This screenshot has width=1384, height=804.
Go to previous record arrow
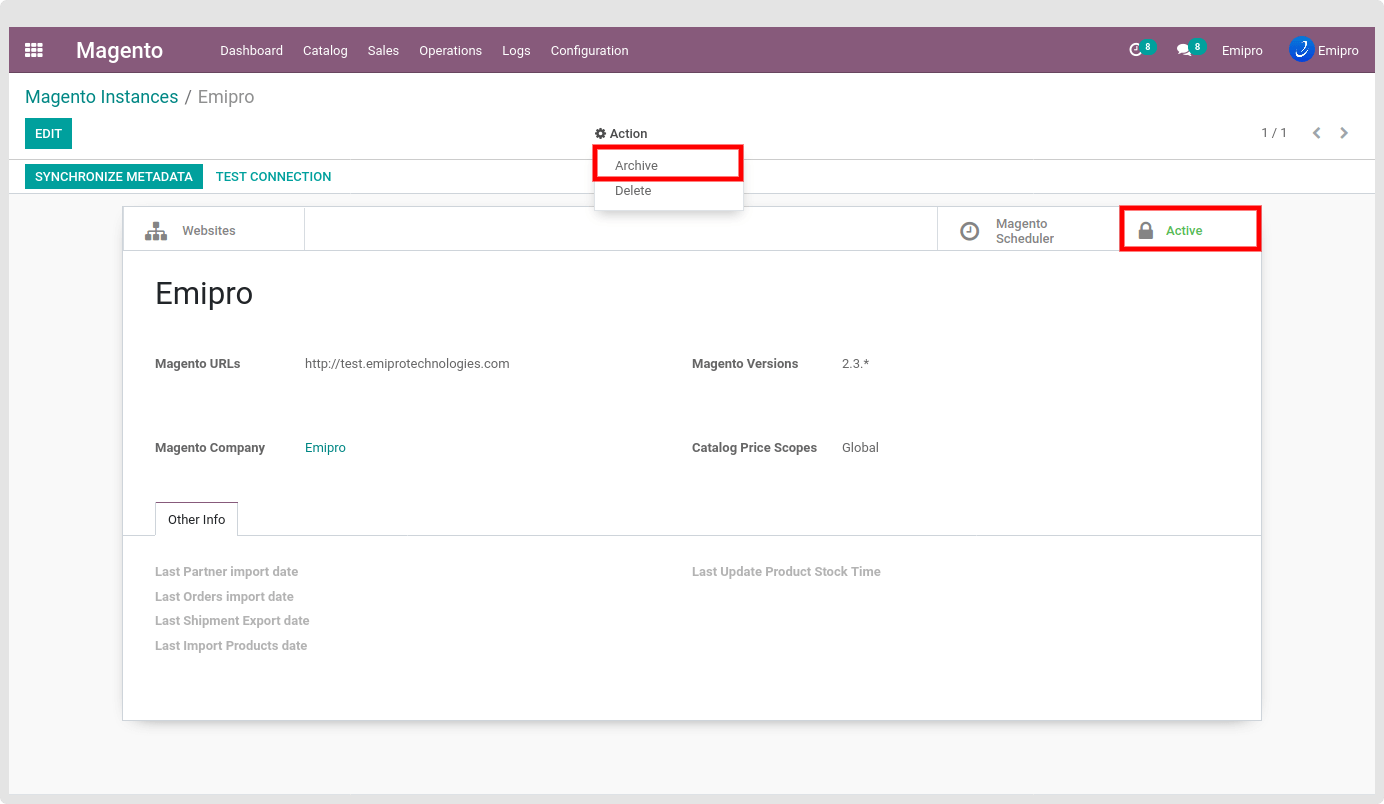pos(1316,133)
